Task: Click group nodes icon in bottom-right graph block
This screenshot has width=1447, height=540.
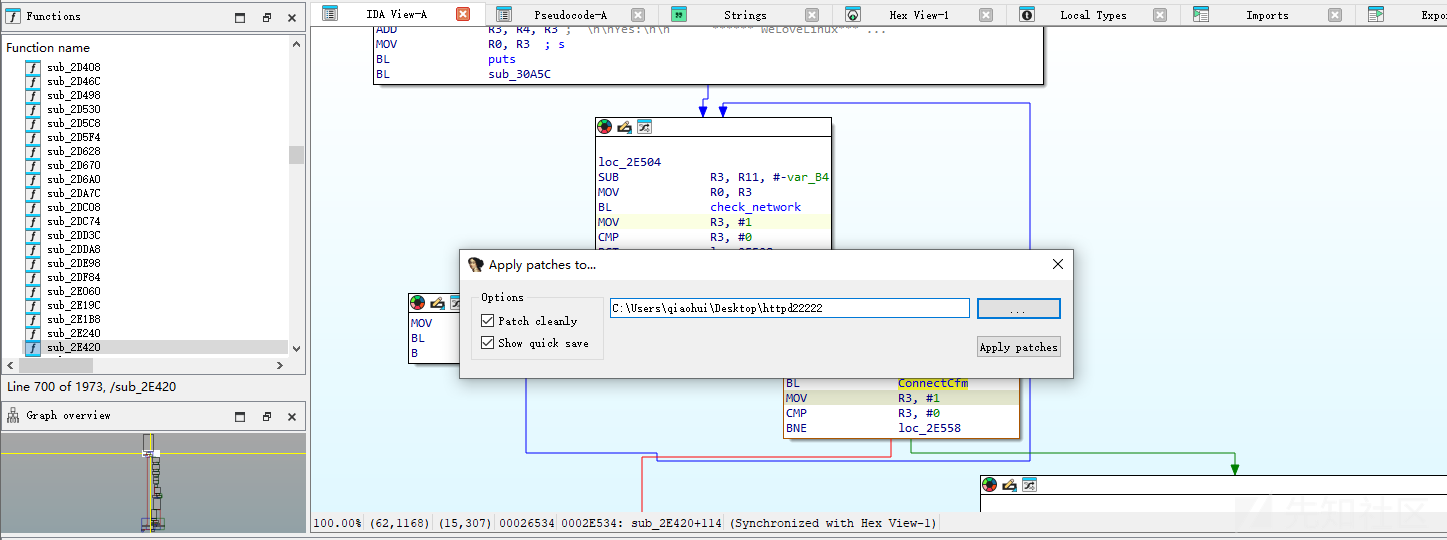Action: (x=1030, y=484)
